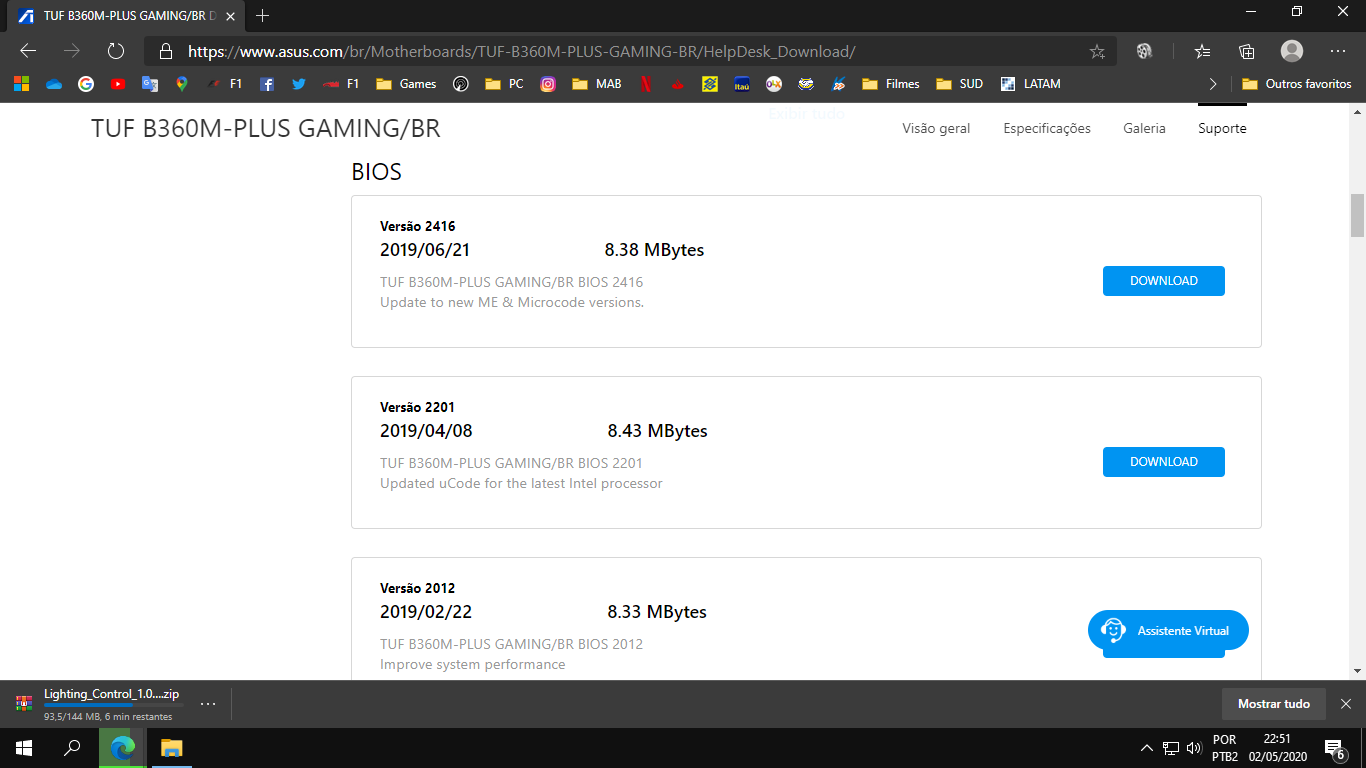This screenshot has height=768, width=1366.
Task: Open the Lighting_Control zip download item
Action: (x=98, y=704)
